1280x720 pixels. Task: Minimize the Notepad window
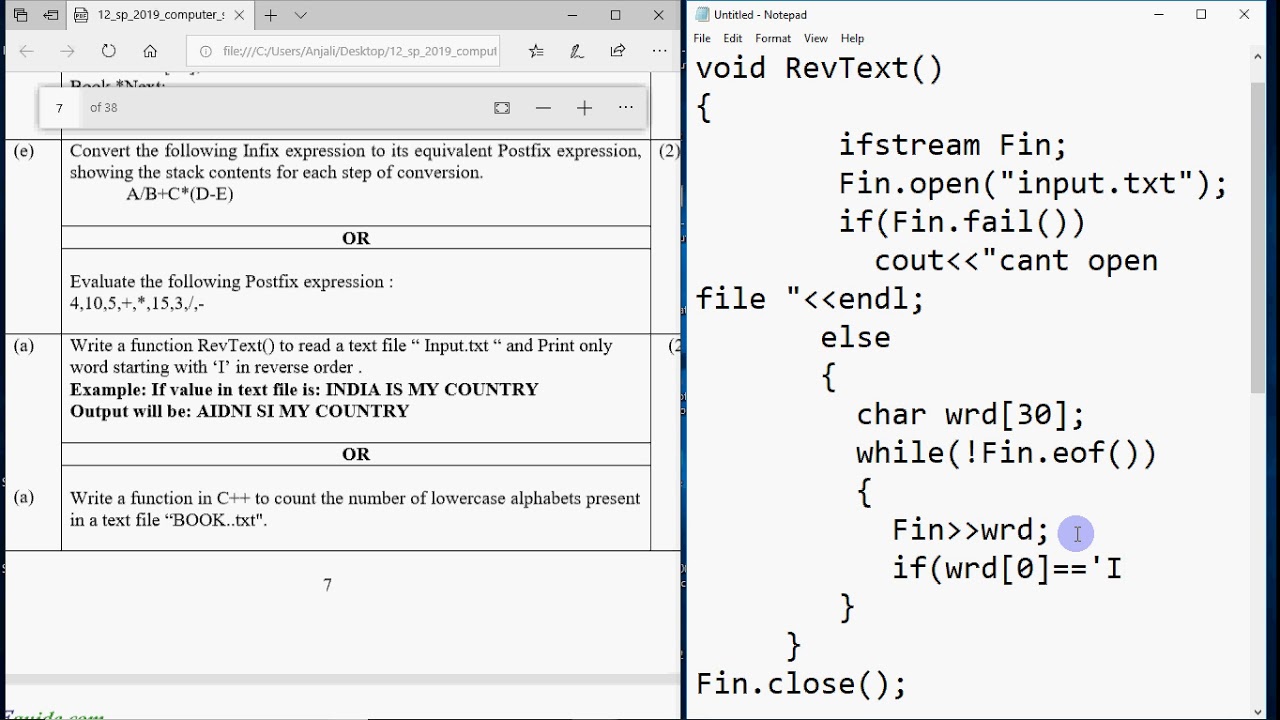coord(1158,15)
